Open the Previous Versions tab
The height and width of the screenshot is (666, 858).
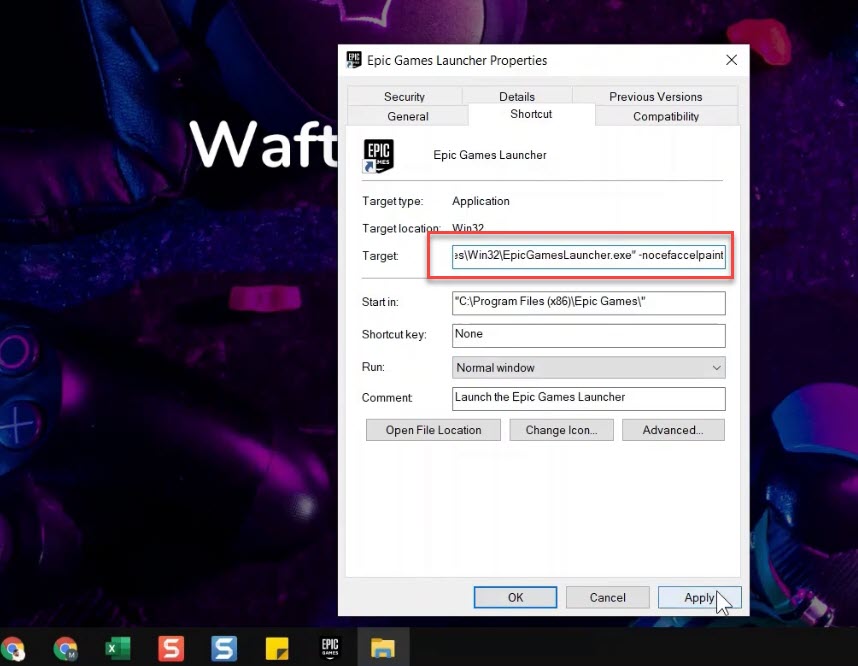pos(656,96)
